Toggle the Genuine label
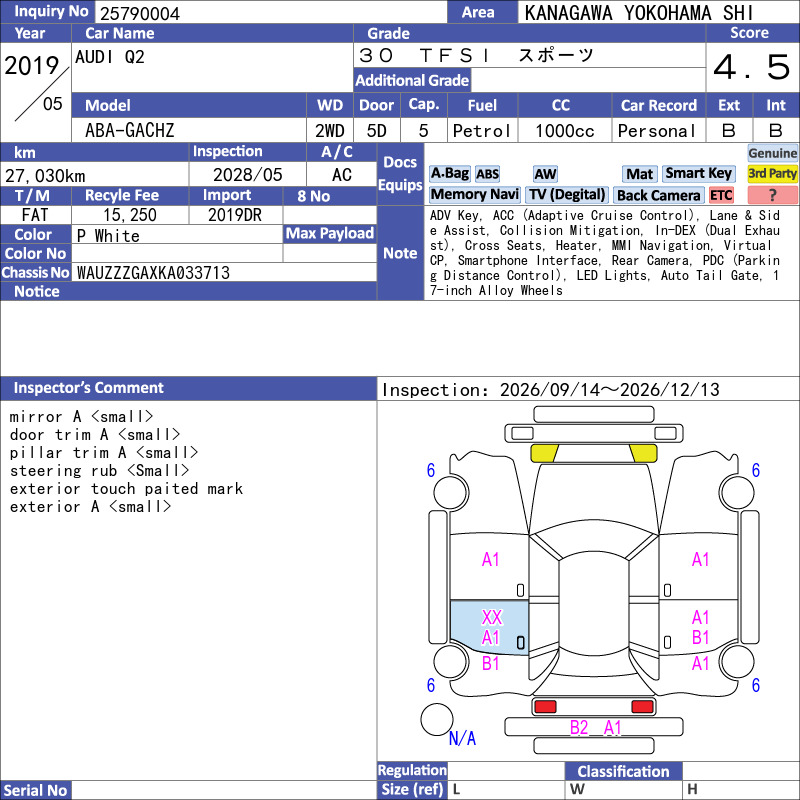800x800 pixels. coord(772,153)
